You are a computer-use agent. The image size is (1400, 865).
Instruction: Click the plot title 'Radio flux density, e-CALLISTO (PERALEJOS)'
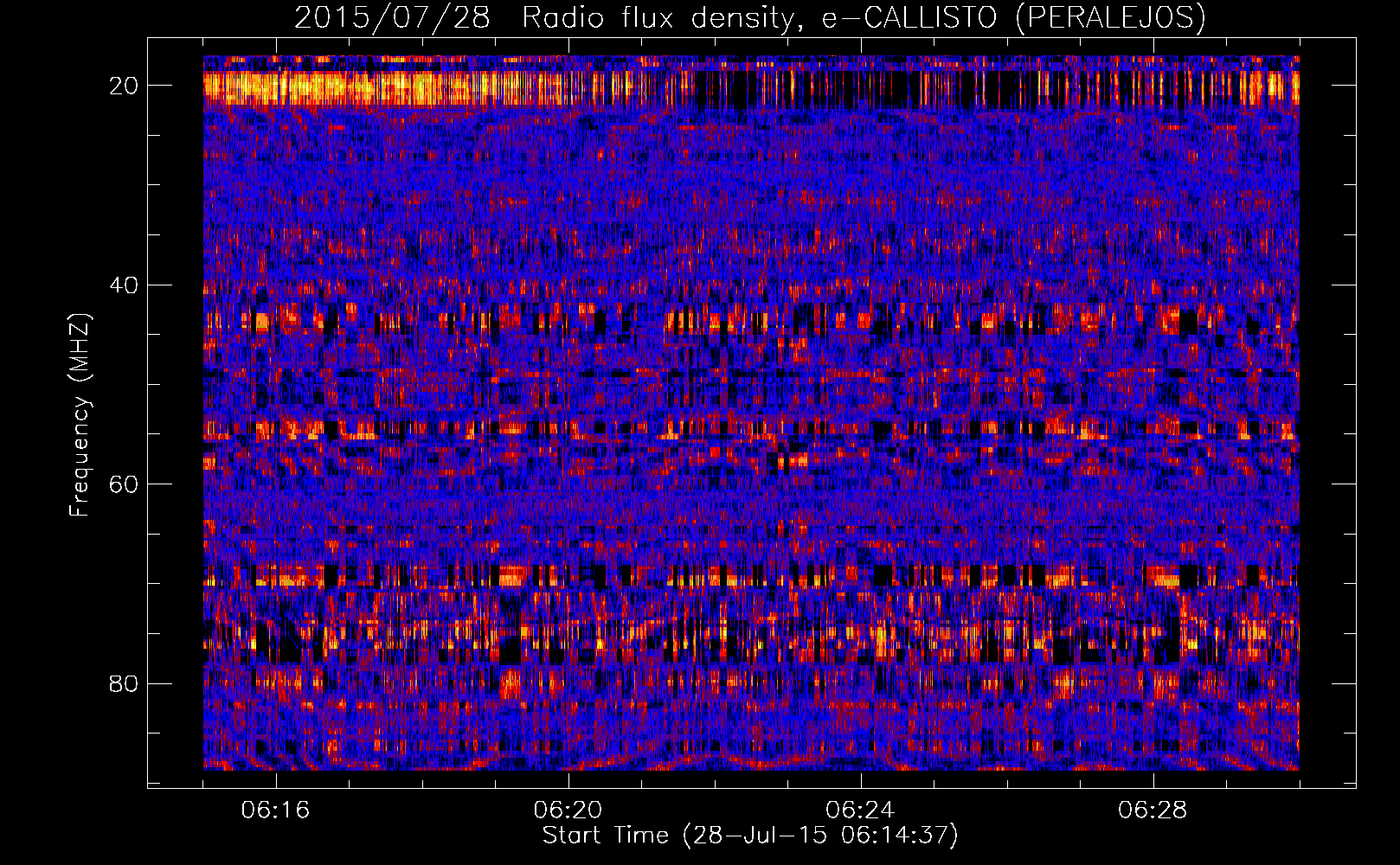(x=864, y=17)
